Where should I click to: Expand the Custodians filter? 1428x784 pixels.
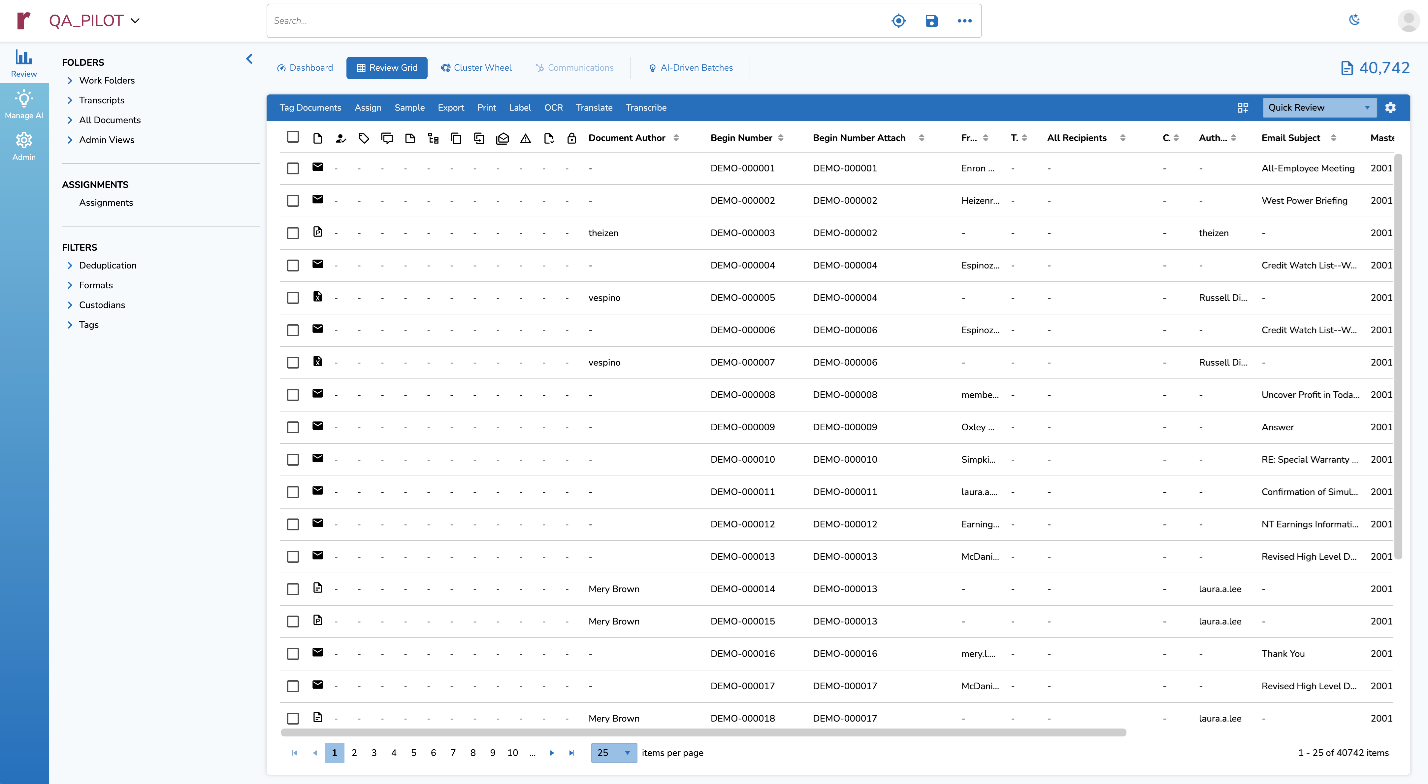[x=70, y=305]
